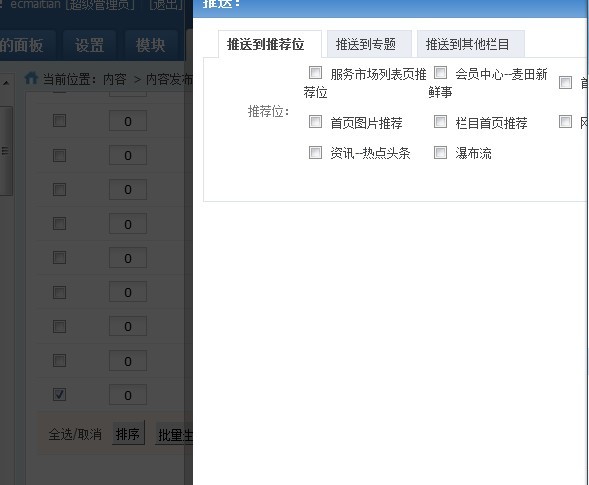Click the 全选/取消 link
The width and height of the screenshot is (589, 485).
(75, 434)
